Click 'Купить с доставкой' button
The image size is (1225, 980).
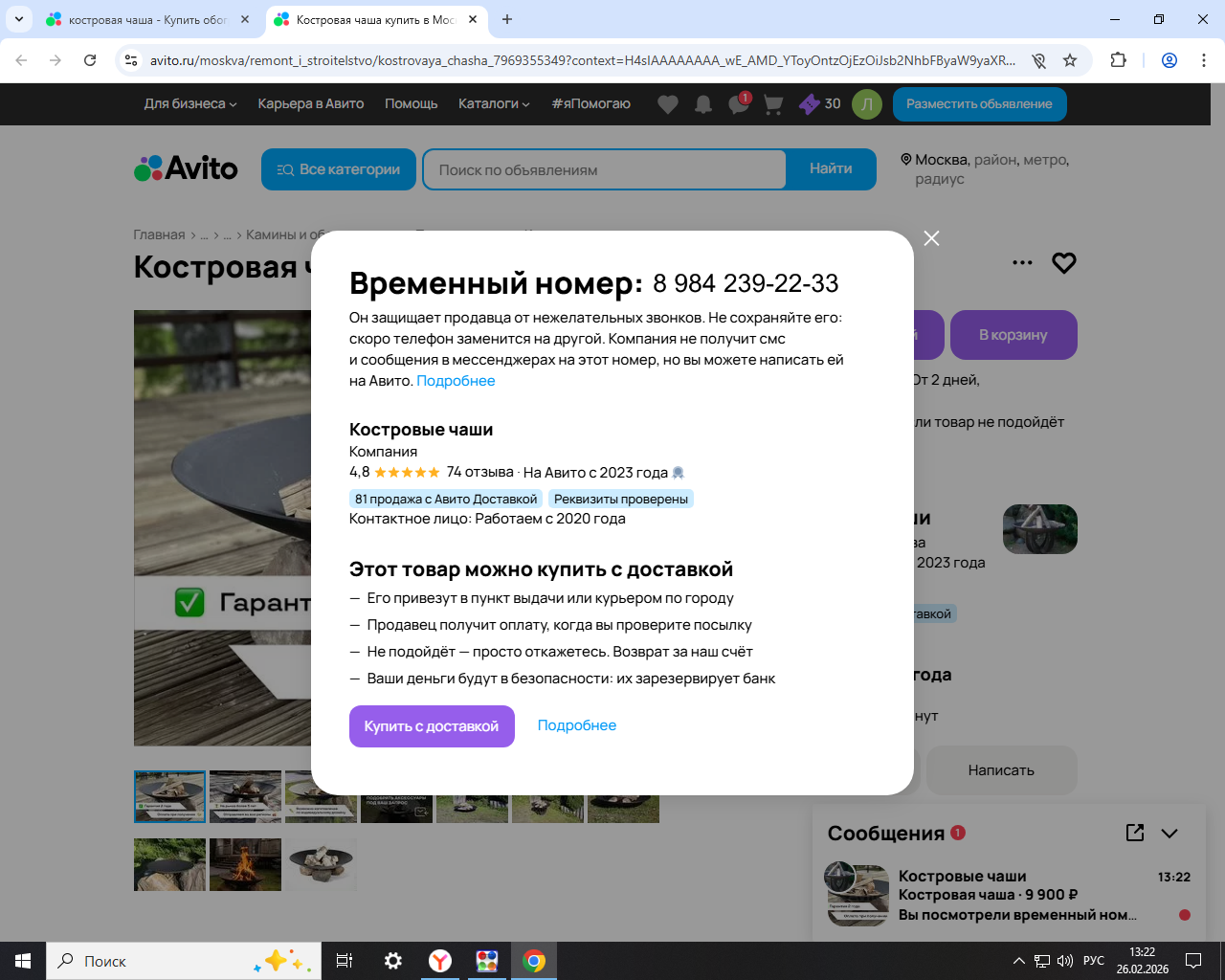pos(432,726)
